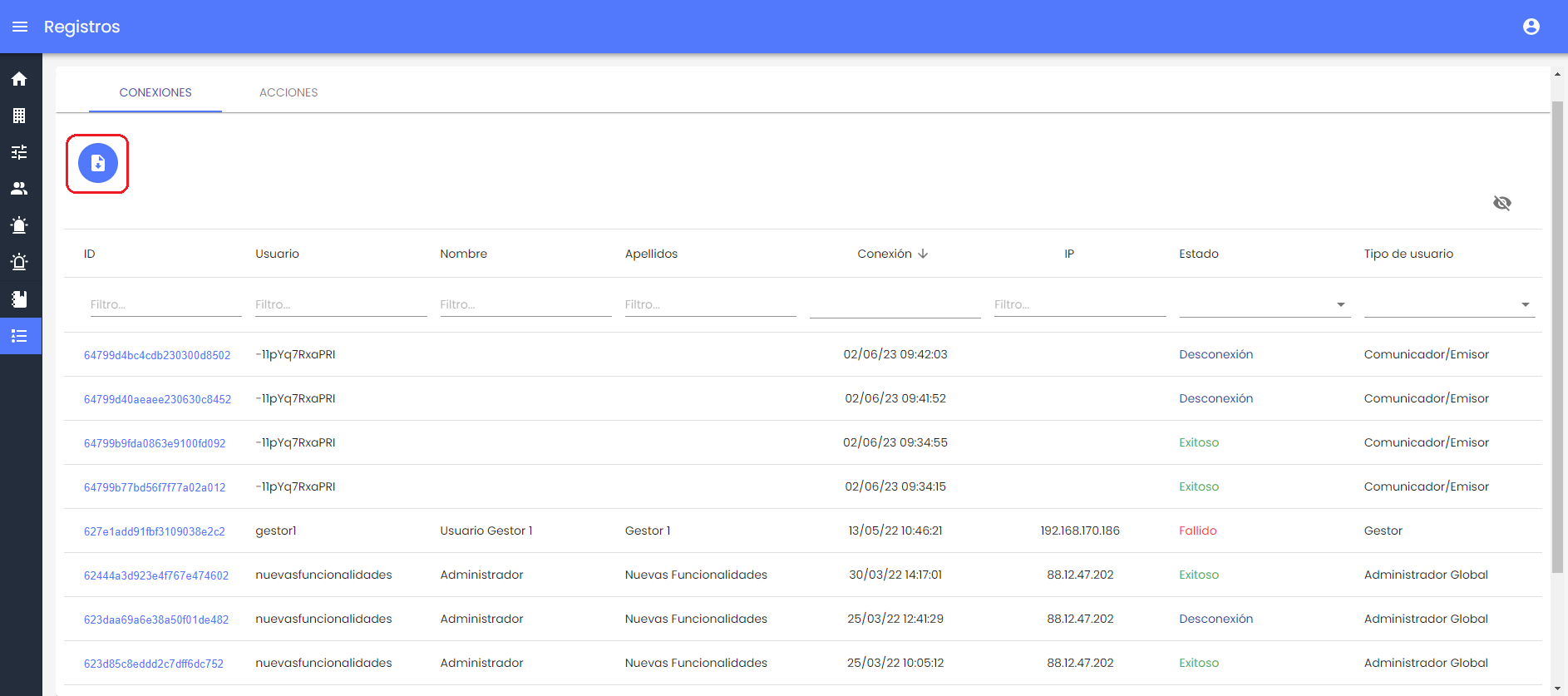Click the download file export button
Screen dimensions: 1568x696
click(97, 163)
